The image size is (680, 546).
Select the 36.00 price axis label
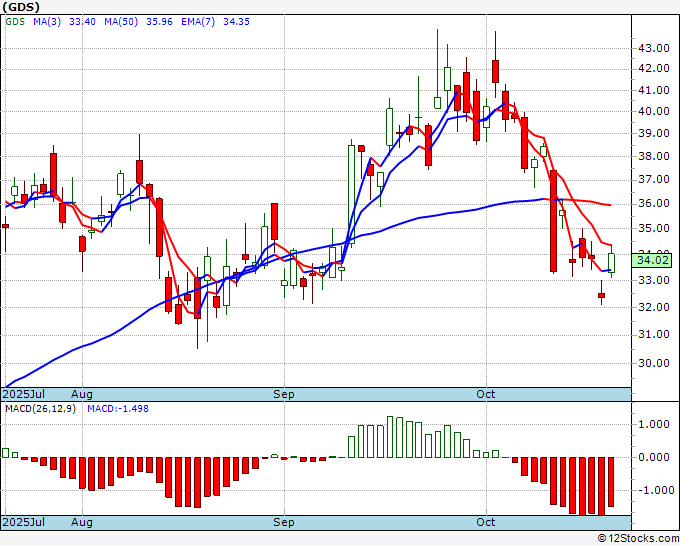coord(654,203)
